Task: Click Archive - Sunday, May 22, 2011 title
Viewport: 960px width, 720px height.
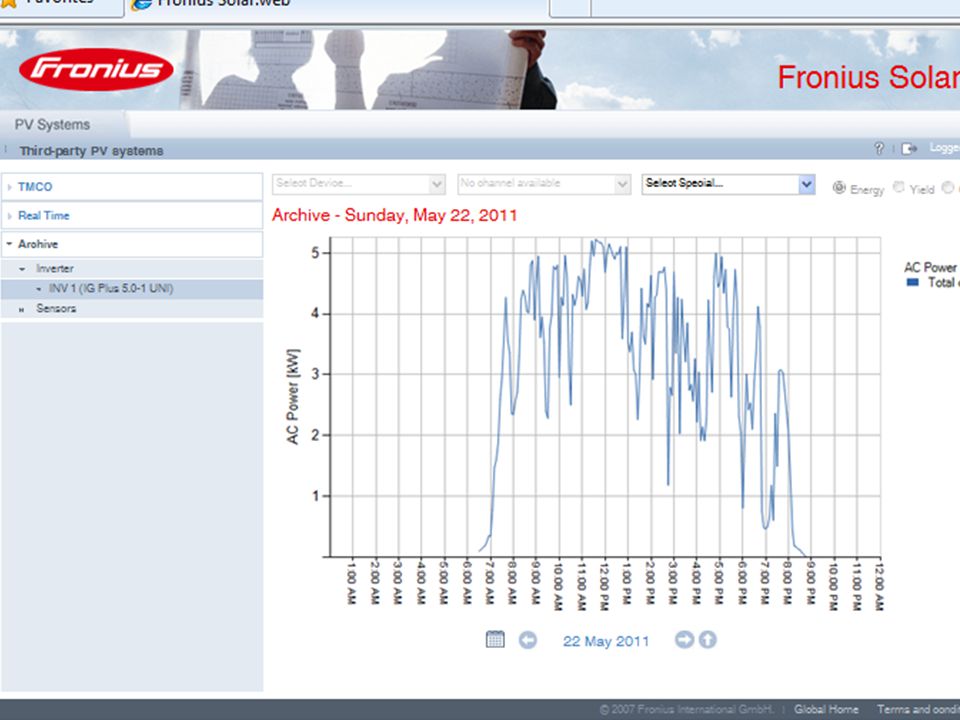Action: 395,216
